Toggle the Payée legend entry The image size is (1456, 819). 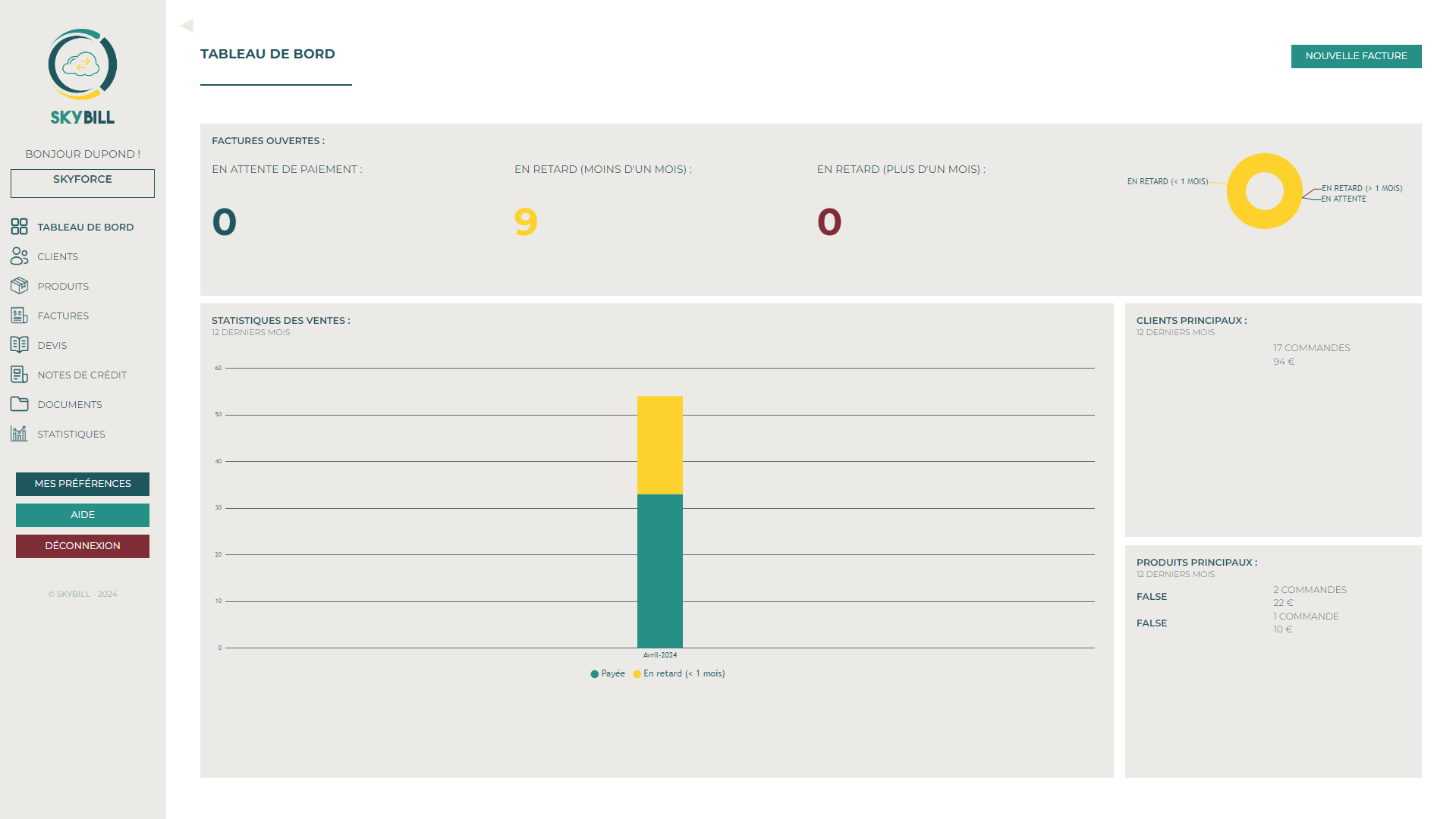[x=608, y=673]
